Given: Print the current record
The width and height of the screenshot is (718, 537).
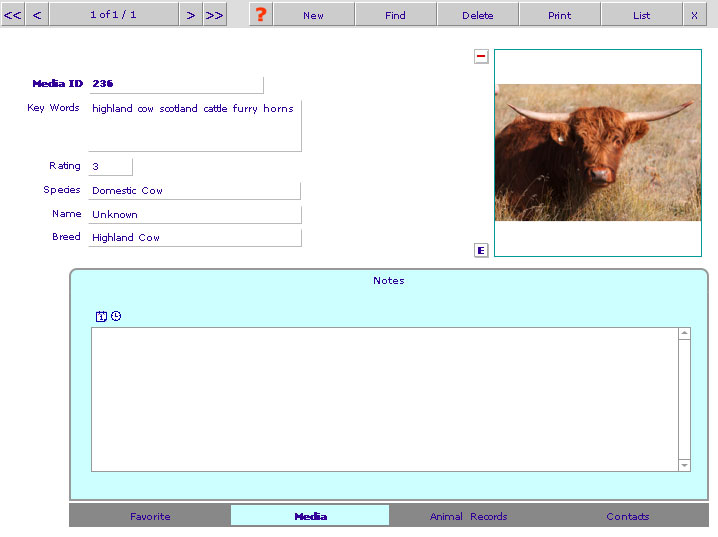Looking at the screenshot, I should pos(560,15).
